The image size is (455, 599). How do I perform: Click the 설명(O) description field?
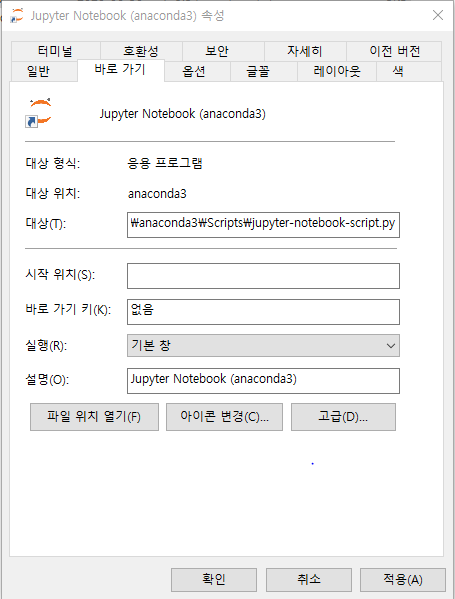263,381
